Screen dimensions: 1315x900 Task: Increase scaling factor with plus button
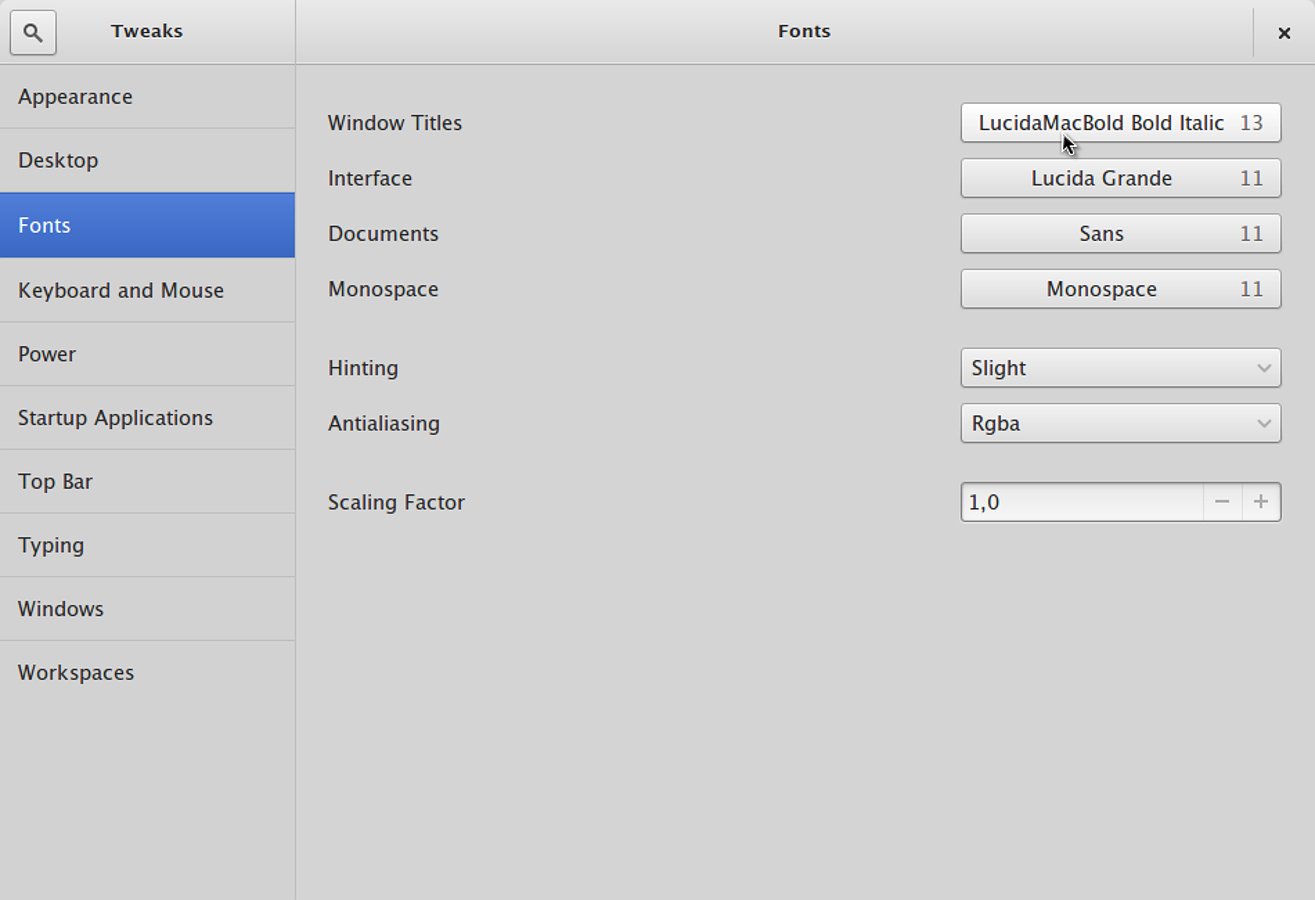pyautogui.click(x=1261, y=502)
